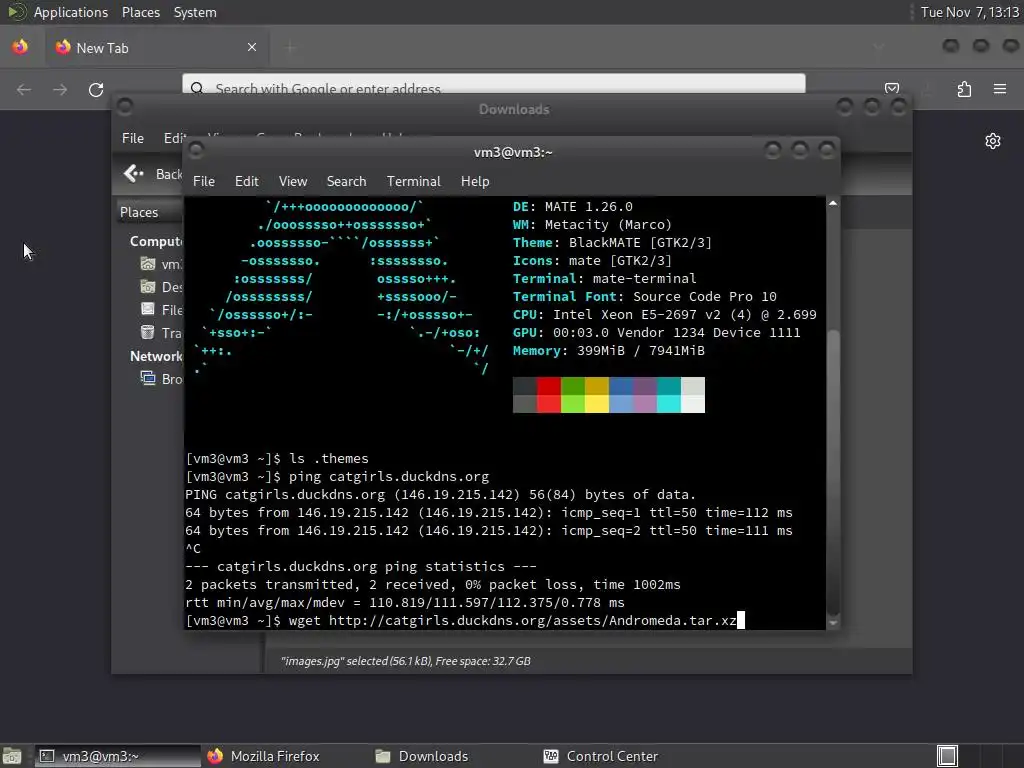
Task: Open the System menu in top panel
Action: (x=195, y=12)
